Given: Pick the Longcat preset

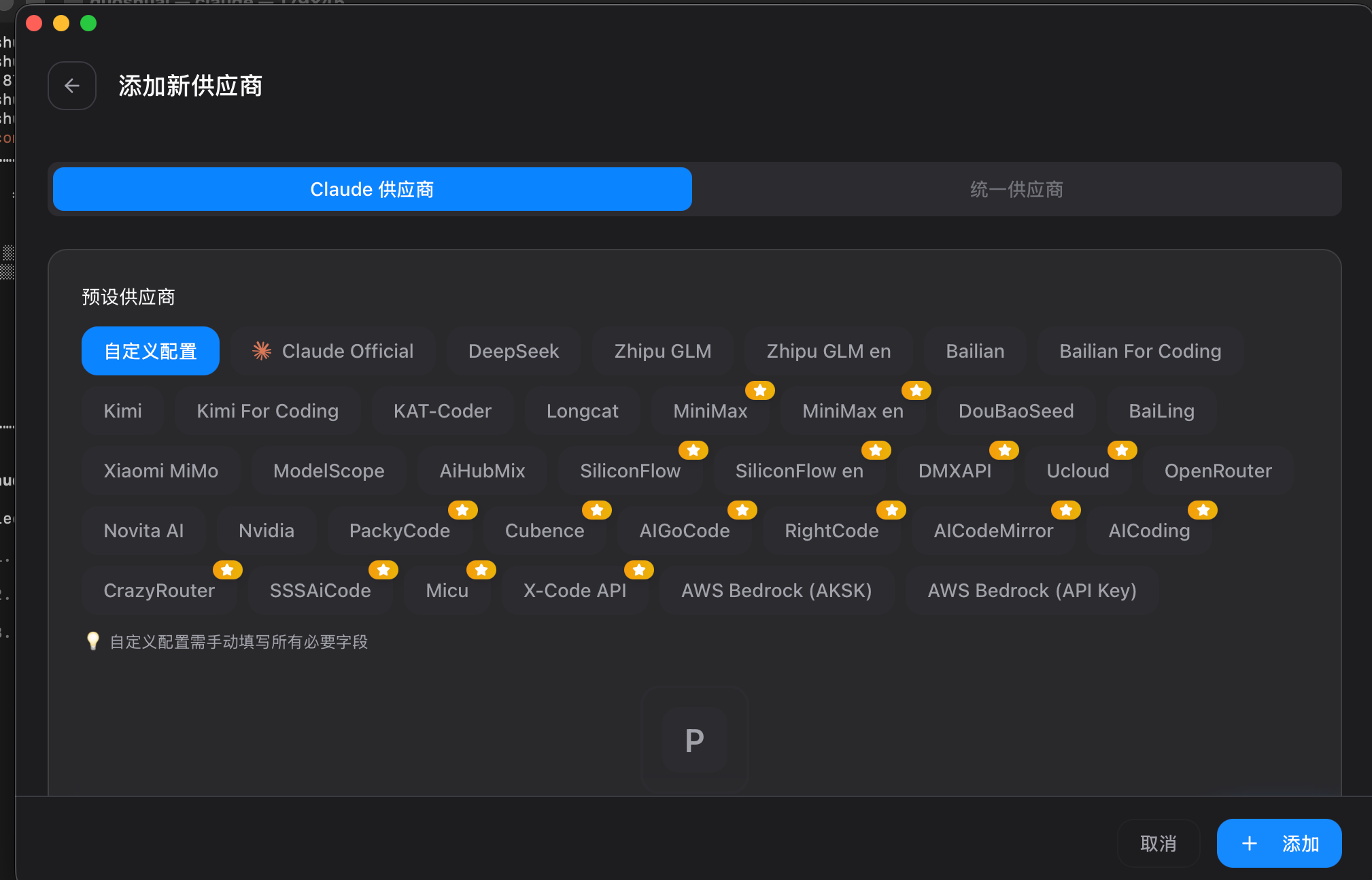Looking at the screenshot, I should pos(583,411).
